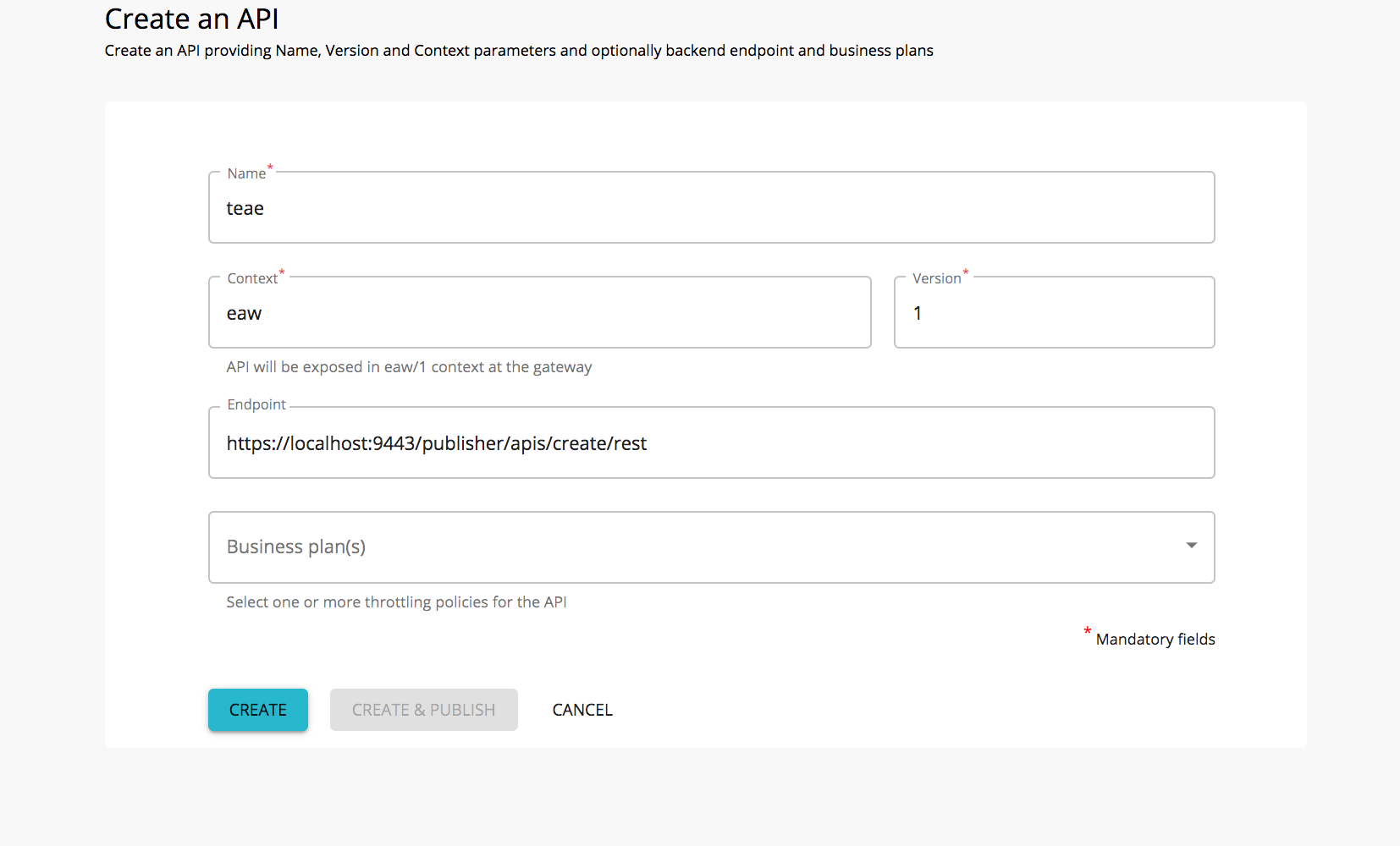Cancel API creation with CANCEL button
The height and width of the screenshot is (846, 1400).
pyautogui.click(x=582, y=710)
